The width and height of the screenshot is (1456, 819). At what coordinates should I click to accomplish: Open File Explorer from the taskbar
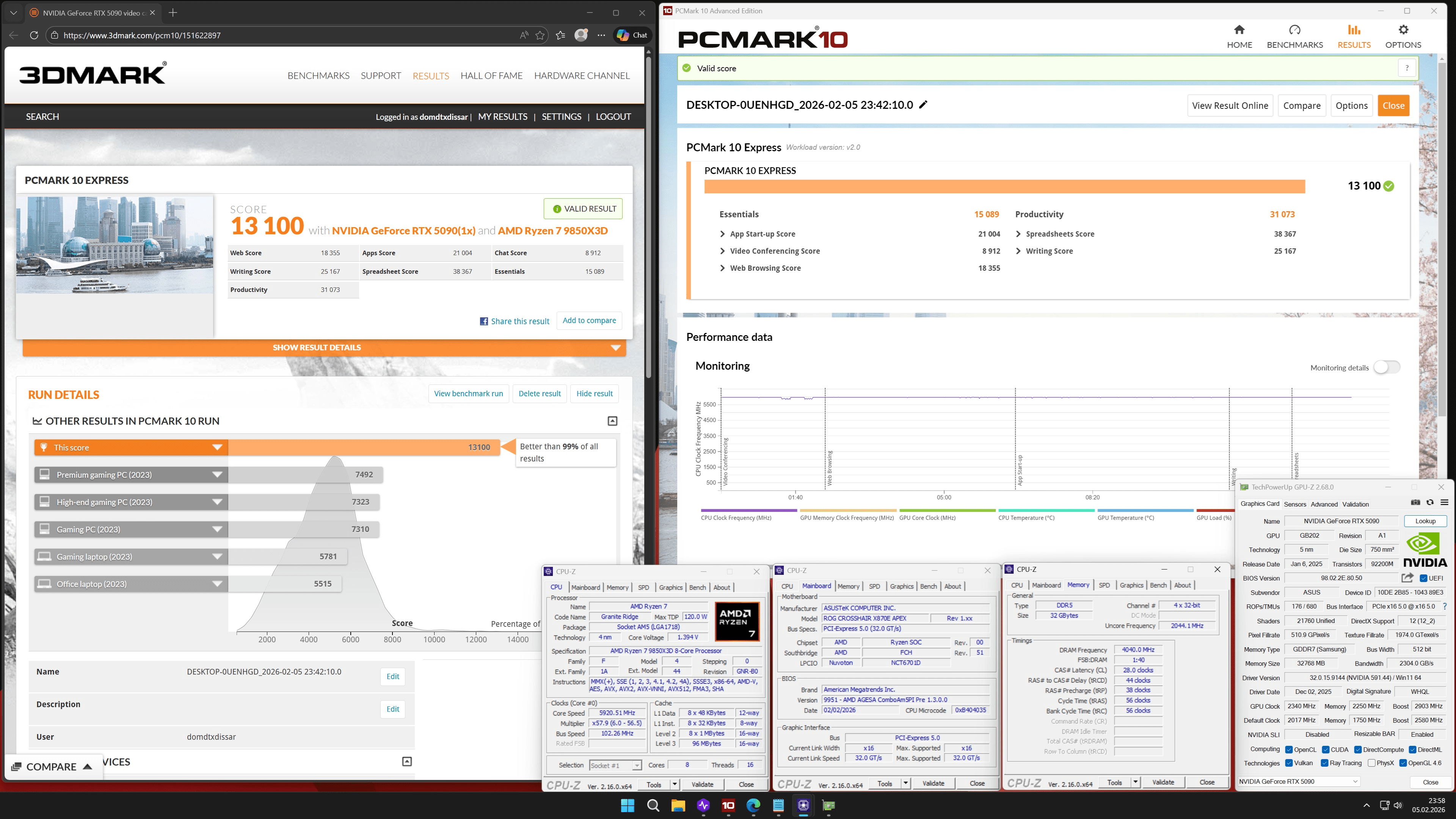tap(678, 805)
